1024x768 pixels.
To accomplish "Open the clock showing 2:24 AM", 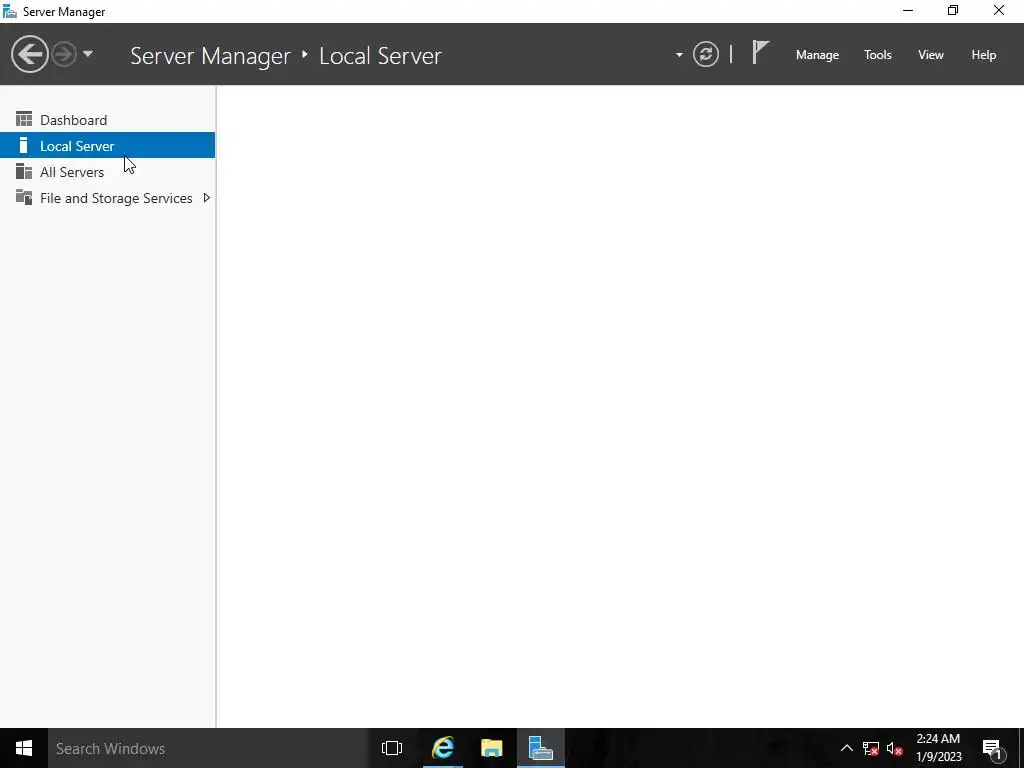I will [938, 748].
